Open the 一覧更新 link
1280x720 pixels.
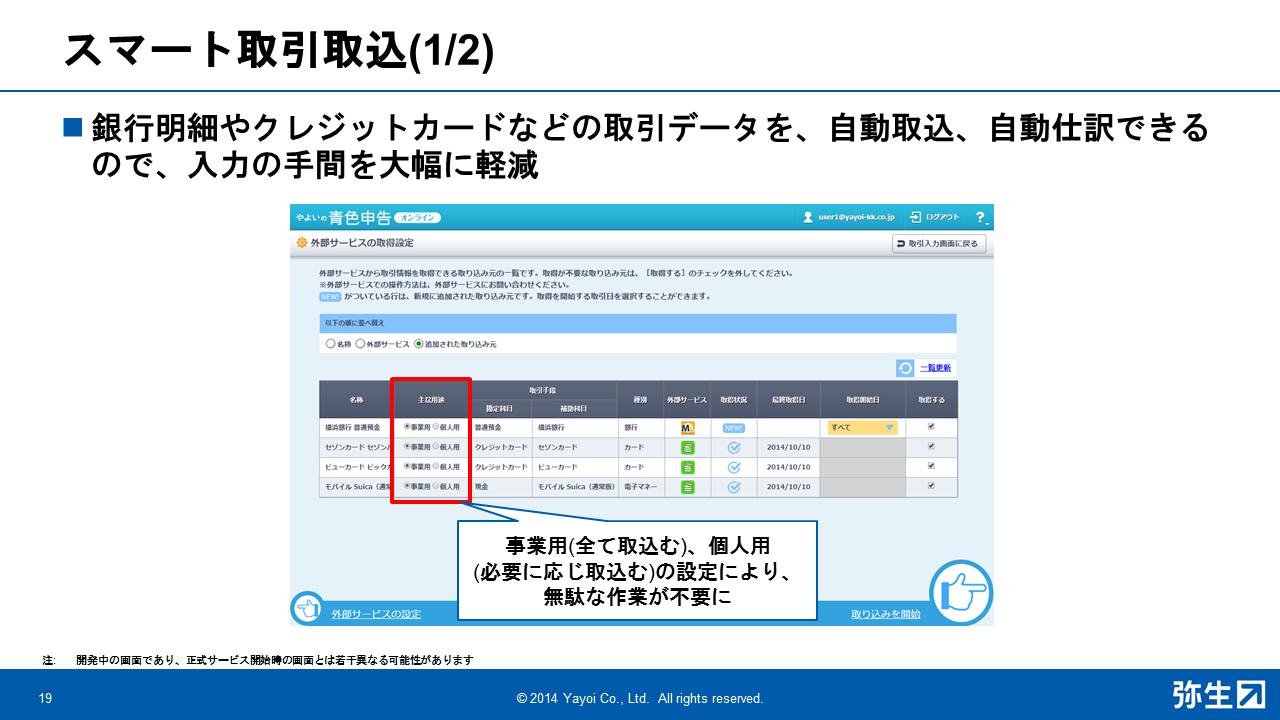[x=935, y=368]
